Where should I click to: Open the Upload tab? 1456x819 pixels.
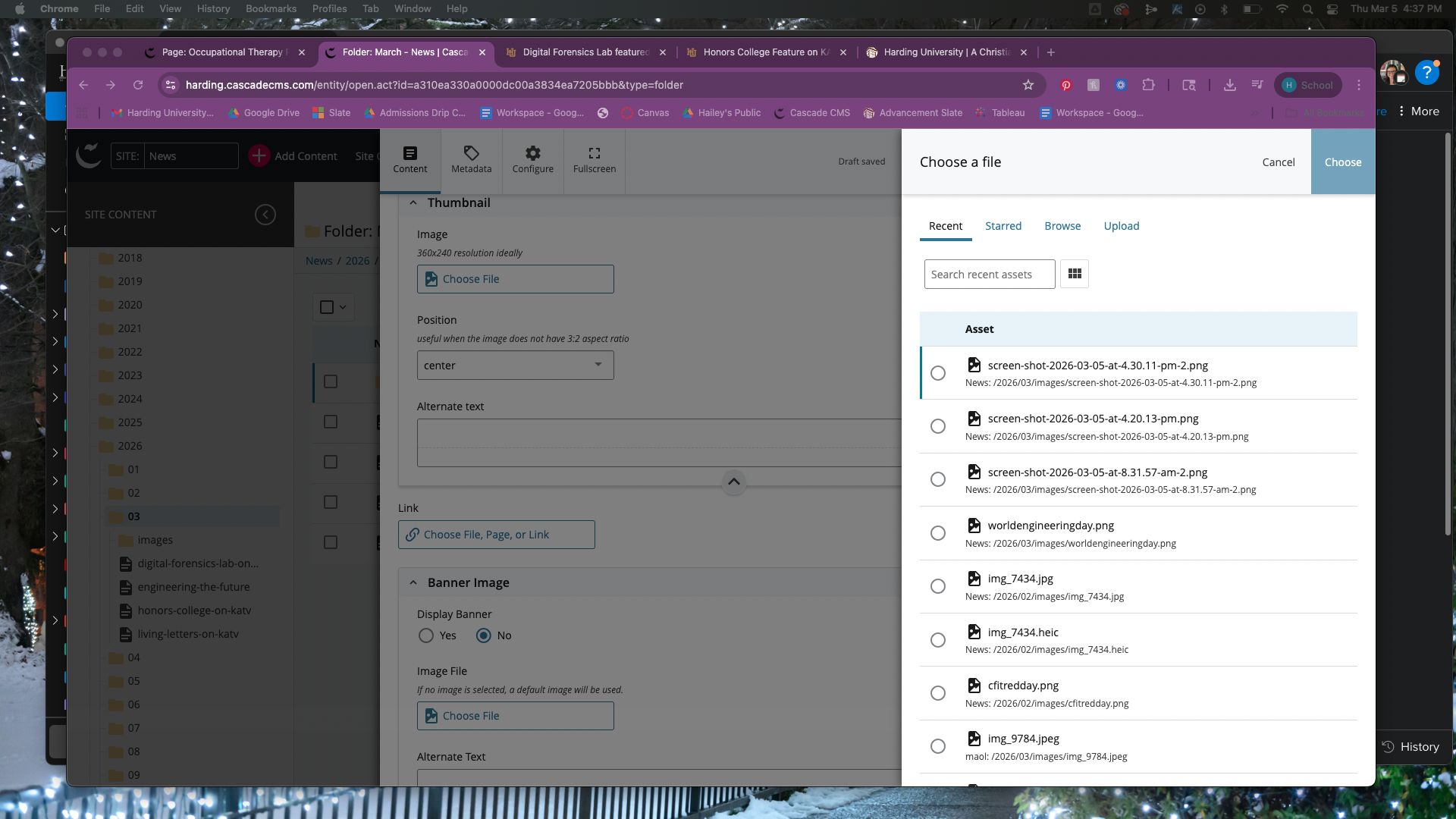coord(1121,226)
